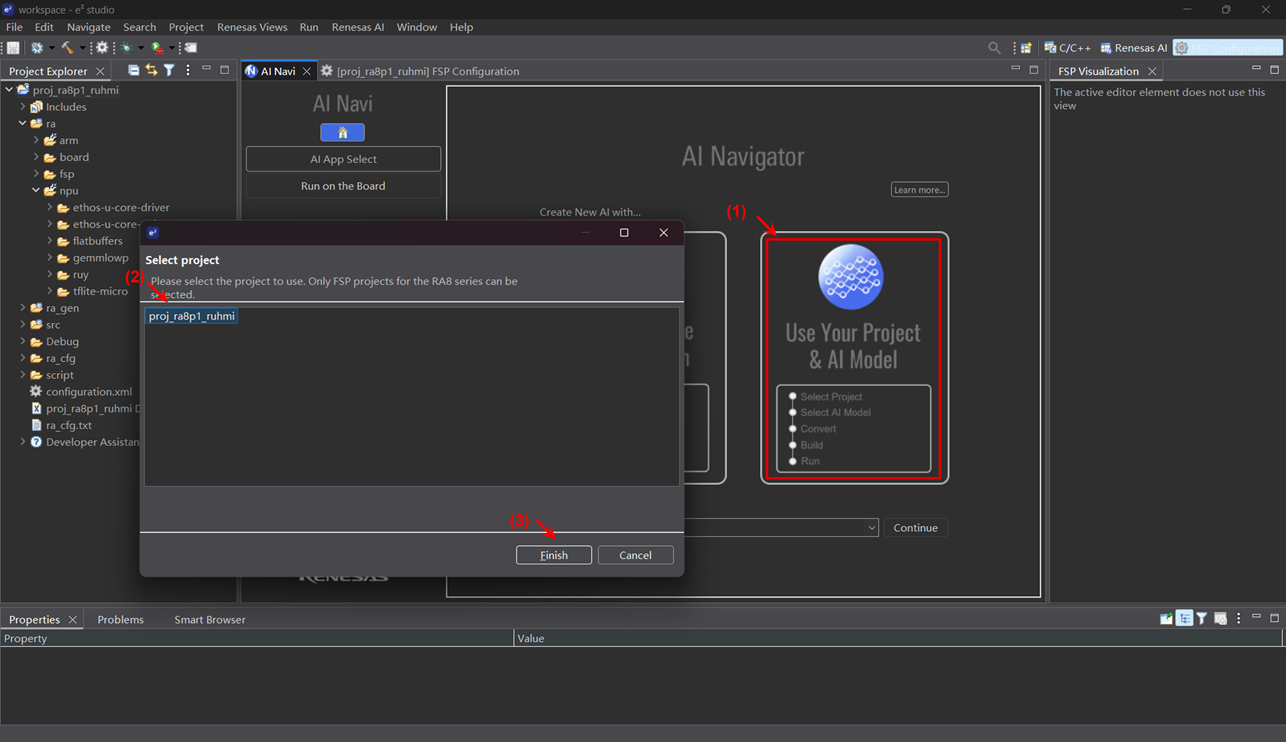Toggle Show Categories in Properties view

(x=1184, y=619)
